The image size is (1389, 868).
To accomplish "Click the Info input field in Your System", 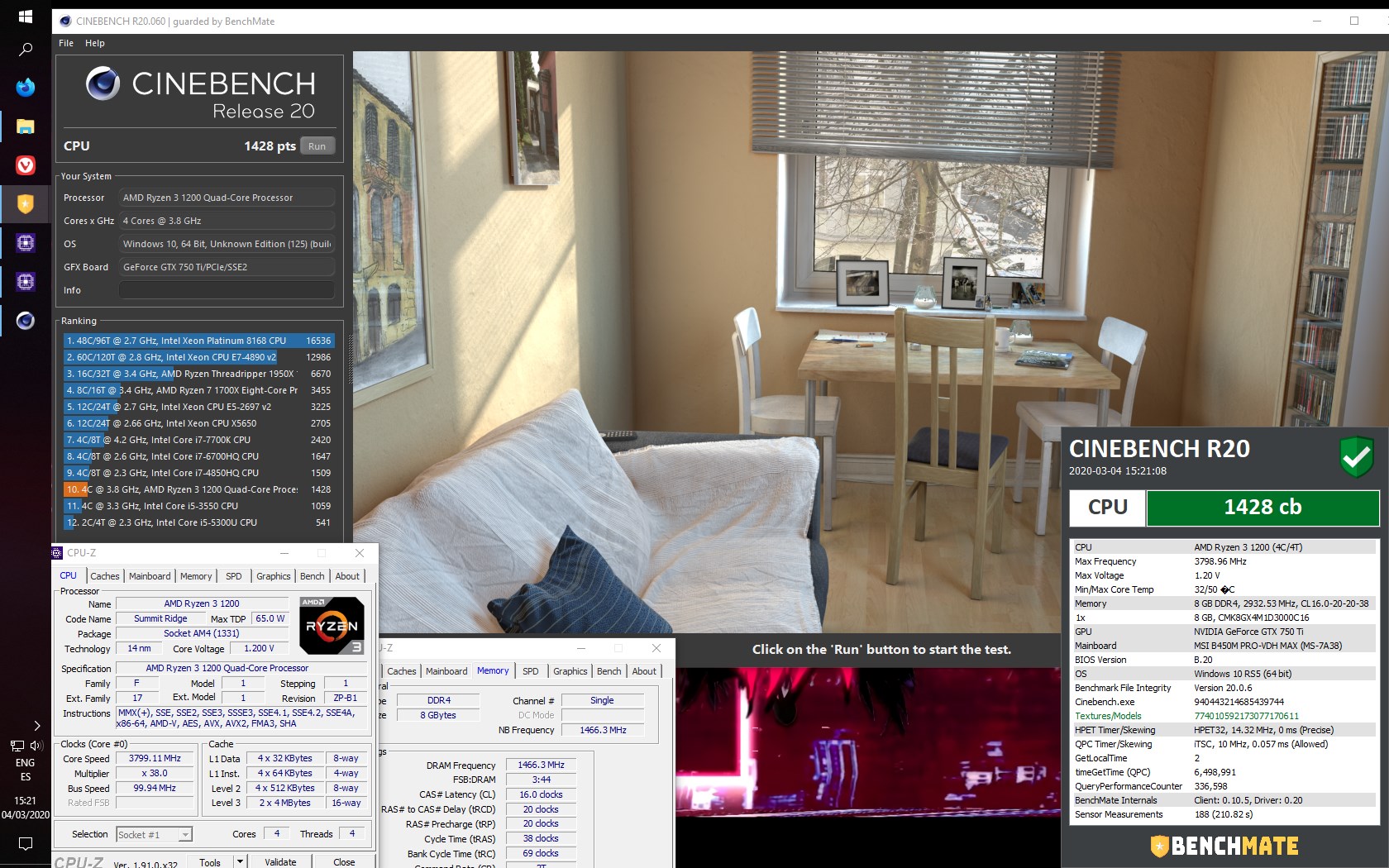I will [x=227, y=290].
